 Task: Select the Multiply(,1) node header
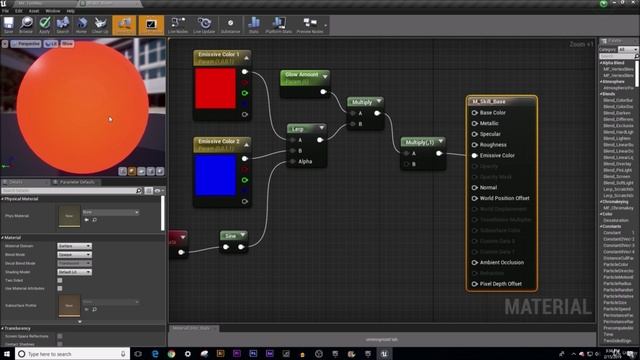click(423, 142)
